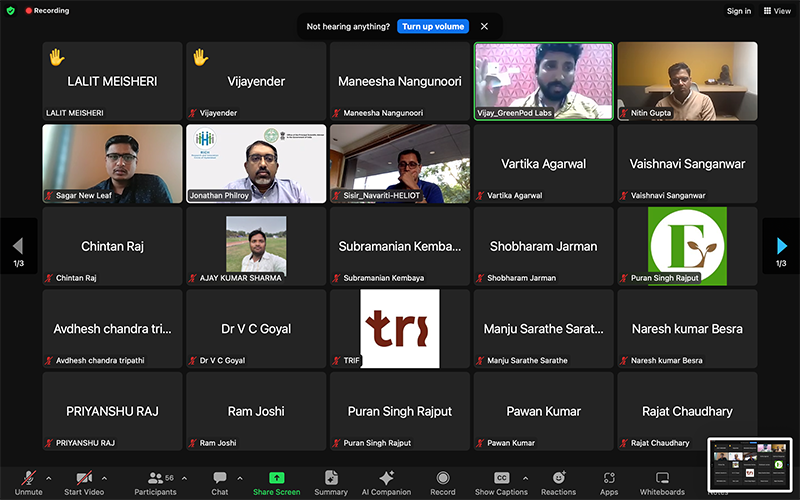Expand audio options arrow beside Unmute

(47, 477)
